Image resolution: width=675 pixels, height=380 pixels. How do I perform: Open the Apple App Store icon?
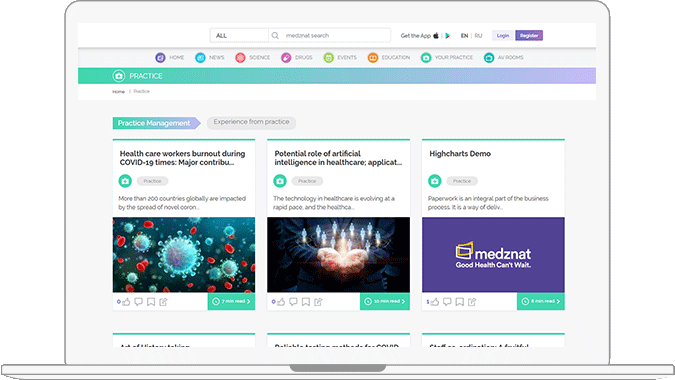click(x=436, y=35)
